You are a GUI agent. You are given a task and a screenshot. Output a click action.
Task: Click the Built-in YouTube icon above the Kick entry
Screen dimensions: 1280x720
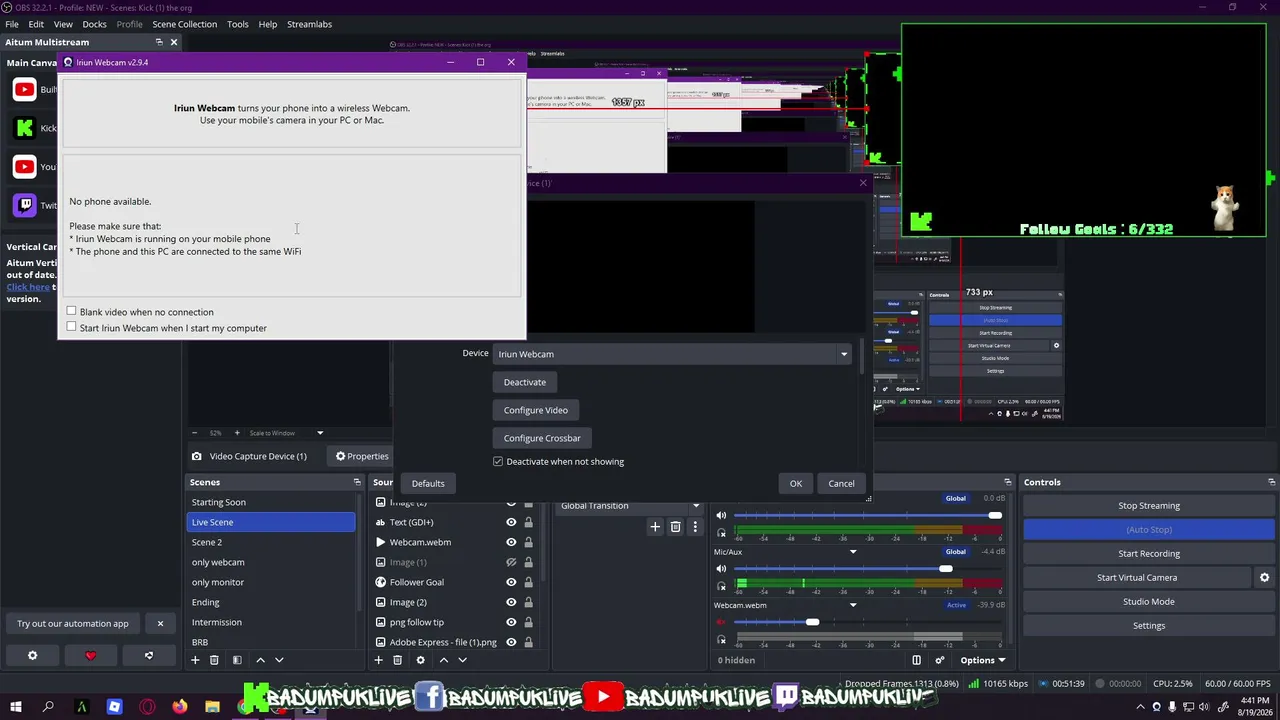(24, 90)
